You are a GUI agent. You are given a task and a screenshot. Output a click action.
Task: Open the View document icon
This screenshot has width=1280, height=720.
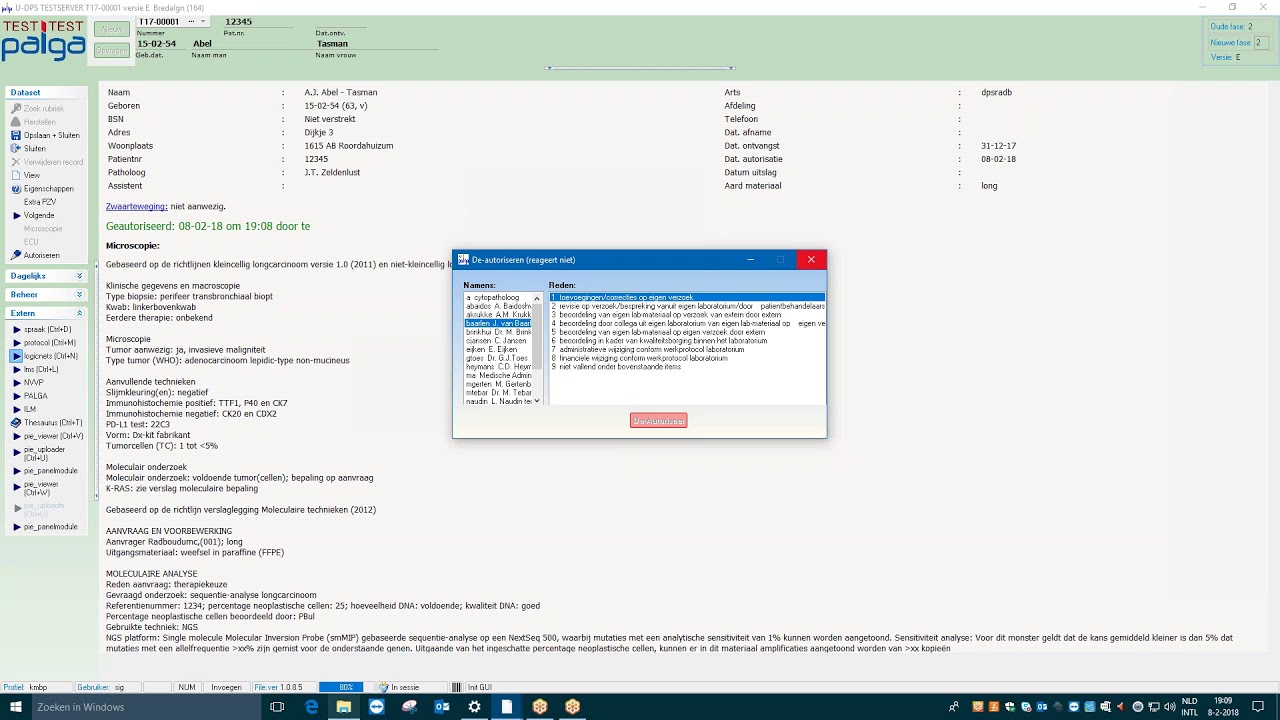click(15, 175)
